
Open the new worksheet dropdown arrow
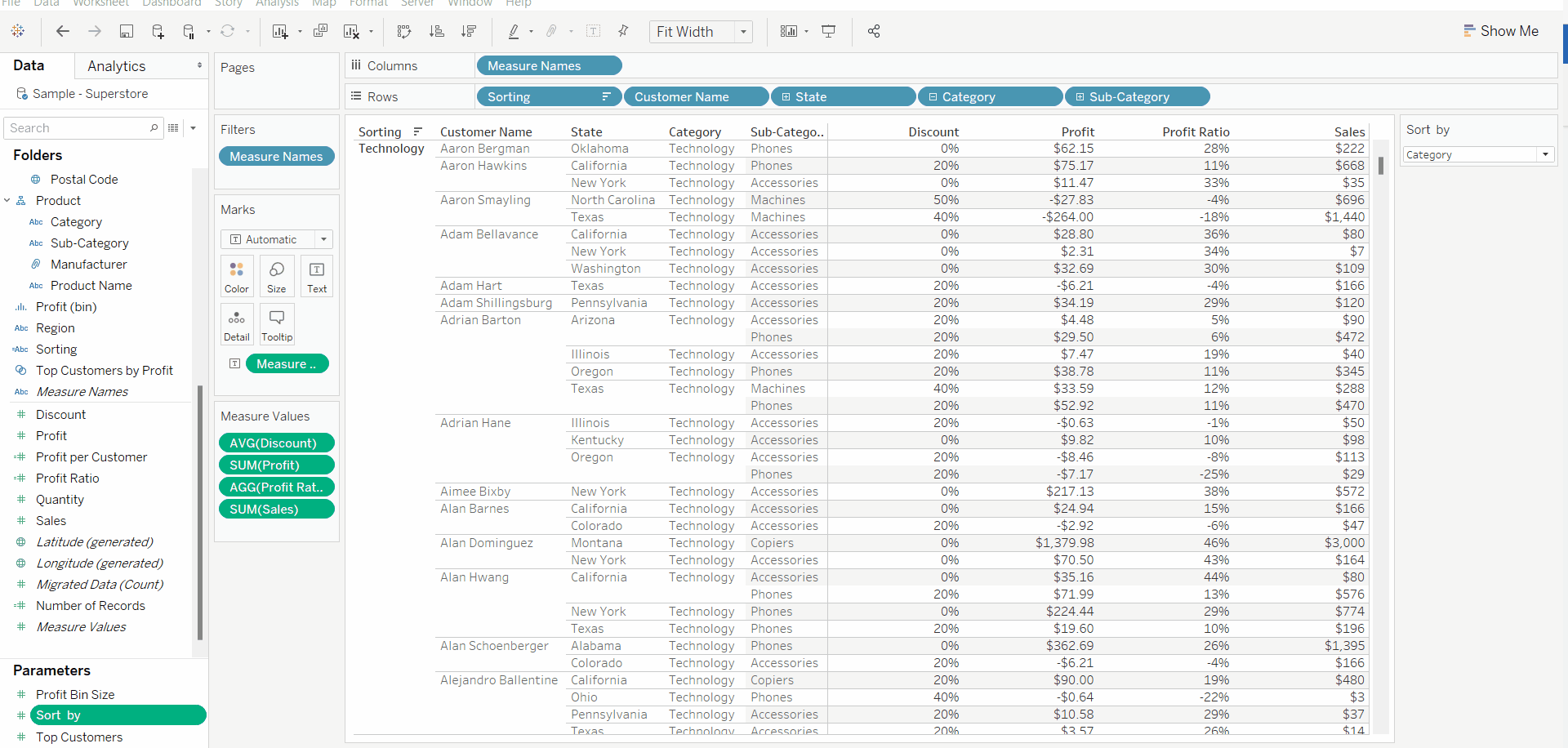(x=301, y=32)
